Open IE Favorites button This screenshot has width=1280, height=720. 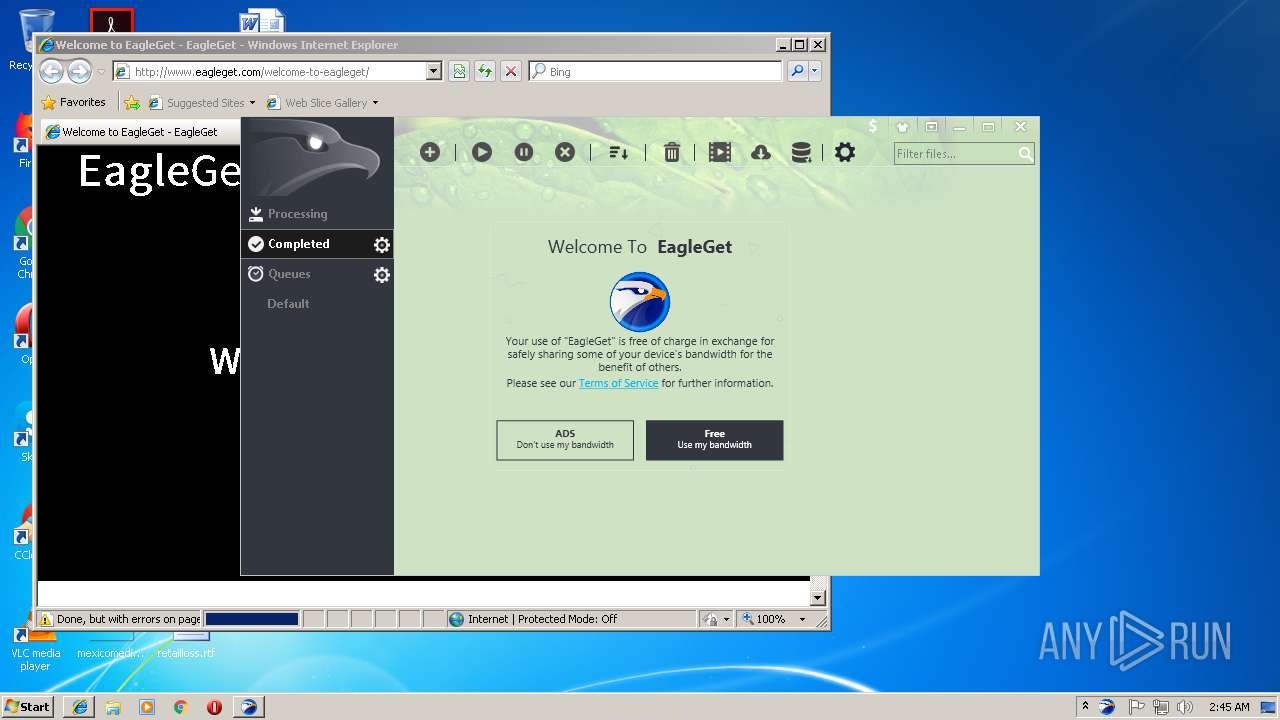coord(74,102)
